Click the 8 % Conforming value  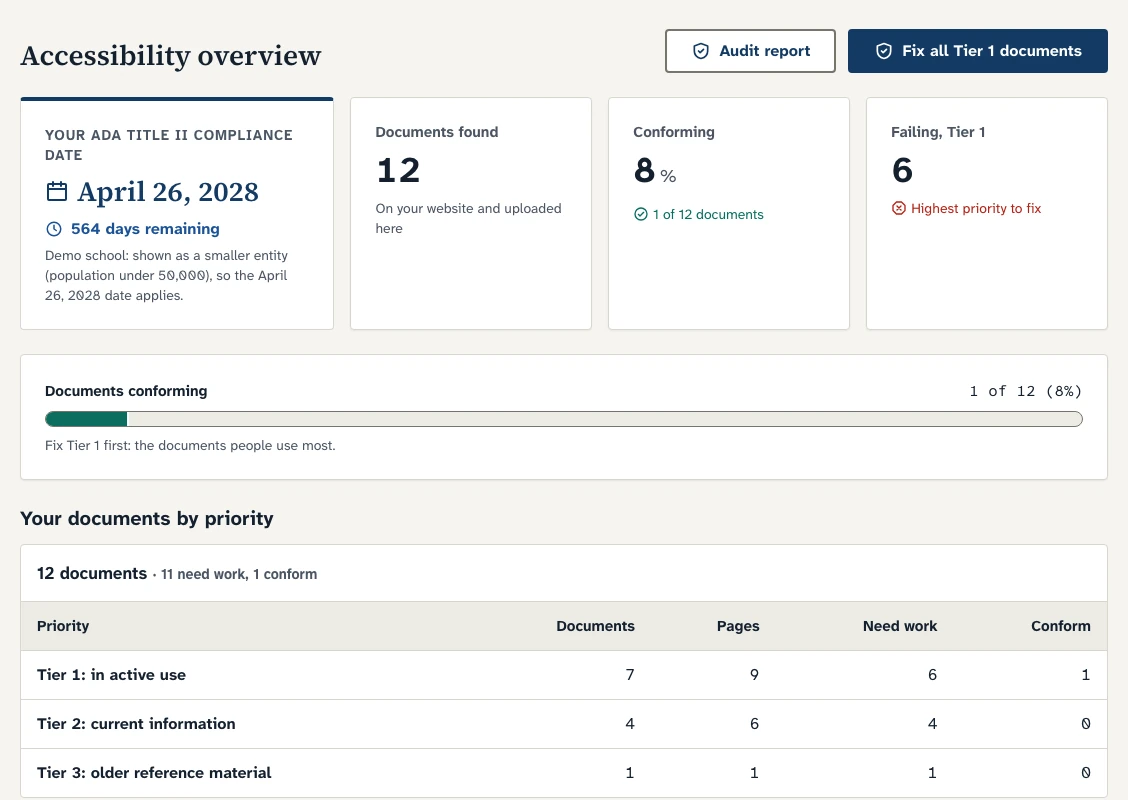click(655, 171)
